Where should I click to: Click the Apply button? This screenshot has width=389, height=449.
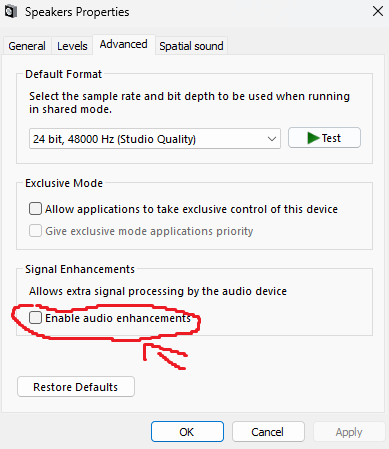[x=349, y=432]
